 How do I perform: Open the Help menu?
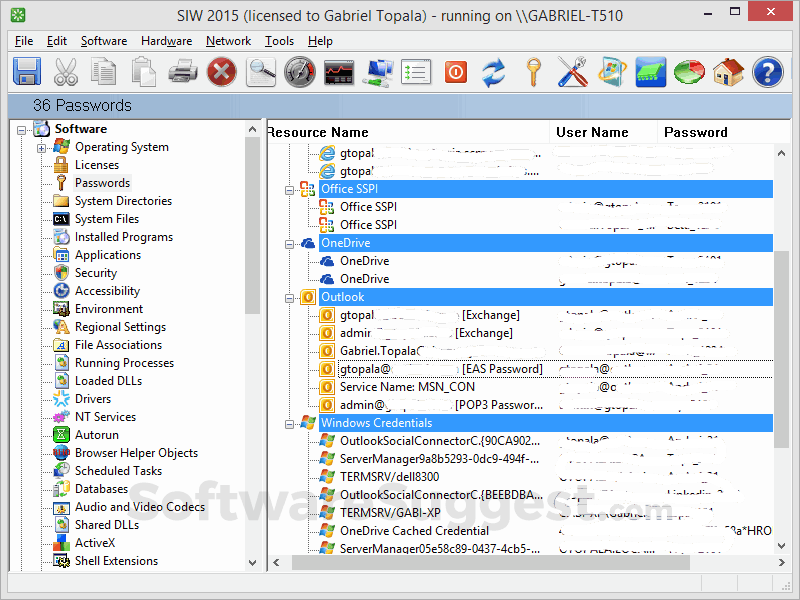click(320, 41)
